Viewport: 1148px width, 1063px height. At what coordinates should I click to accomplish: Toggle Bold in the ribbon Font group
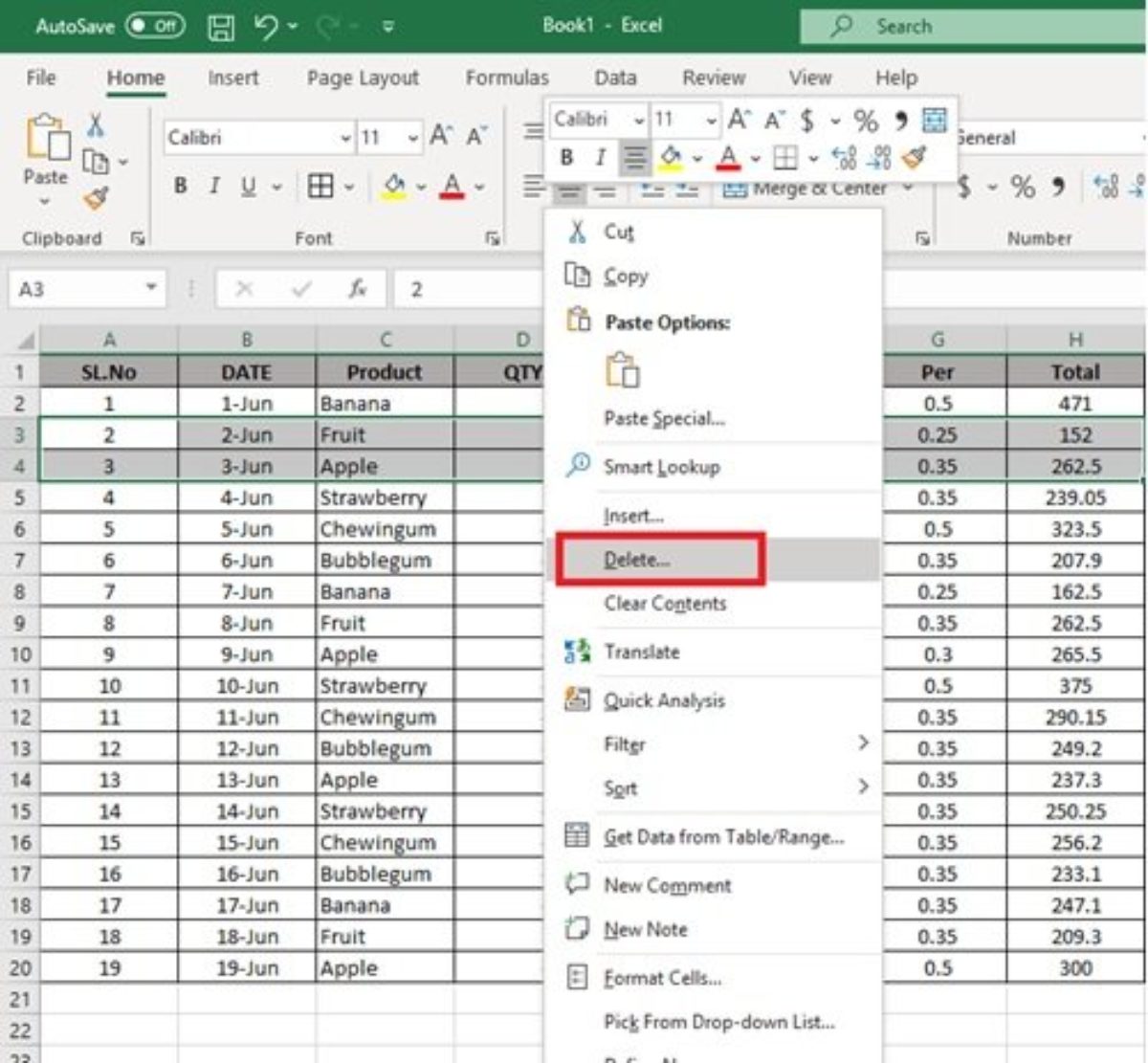pyautogui.click(x=180, y=186)
